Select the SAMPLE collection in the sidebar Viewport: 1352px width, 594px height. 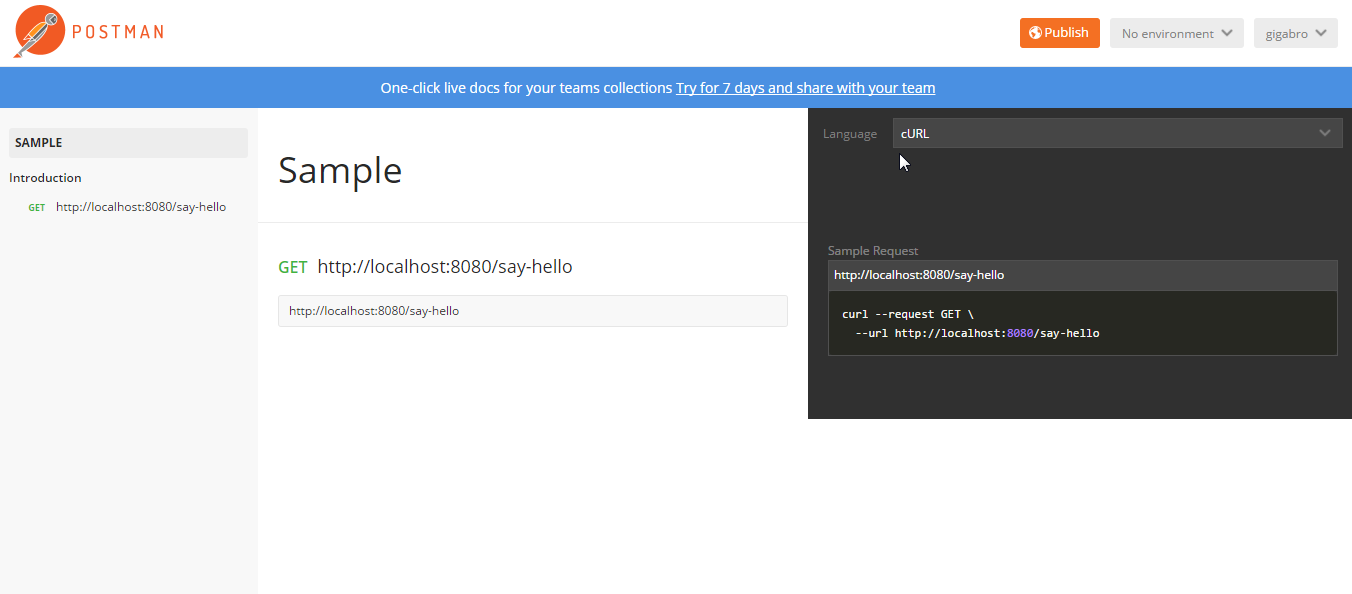click(128, 143)
